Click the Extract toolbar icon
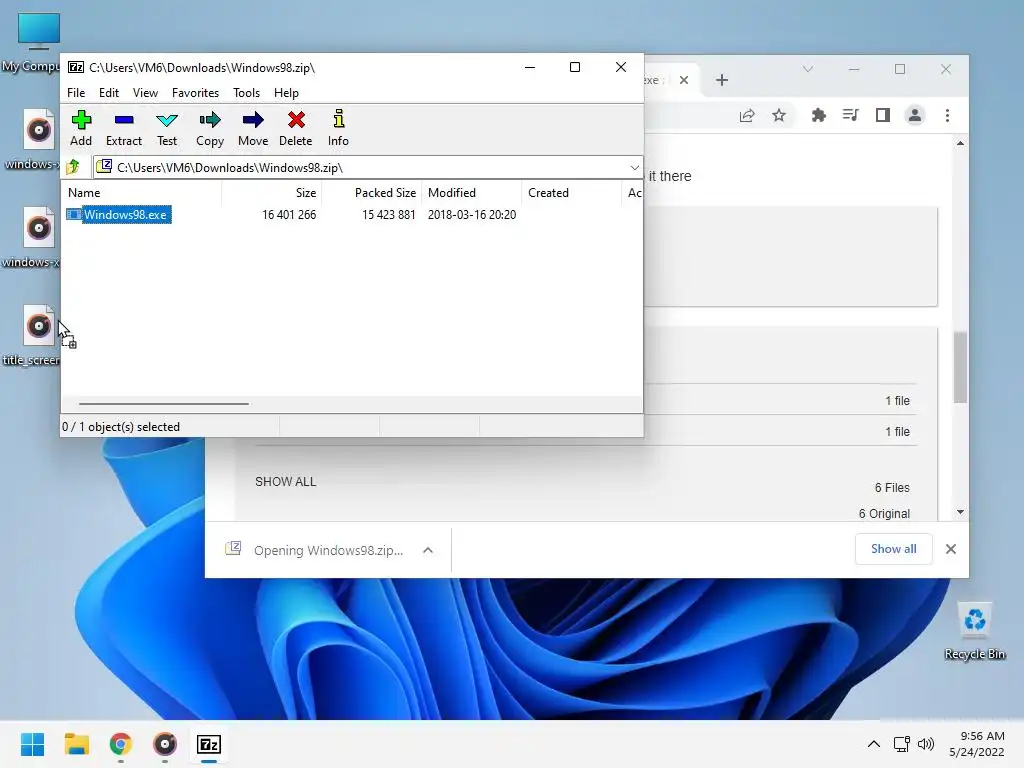 [x=123, y=128]
